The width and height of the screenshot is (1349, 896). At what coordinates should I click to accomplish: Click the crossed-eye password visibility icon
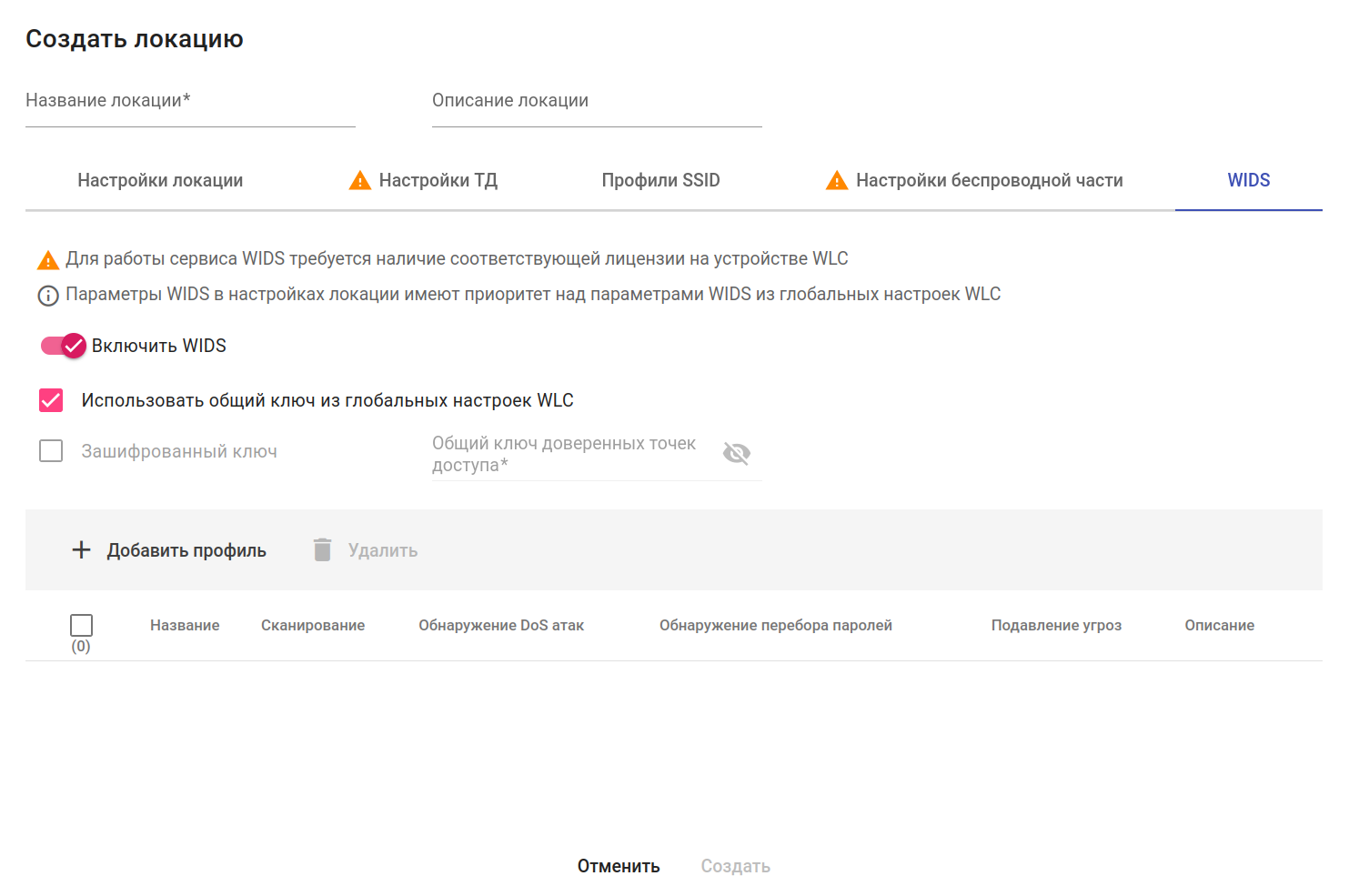tap(736, 453)
